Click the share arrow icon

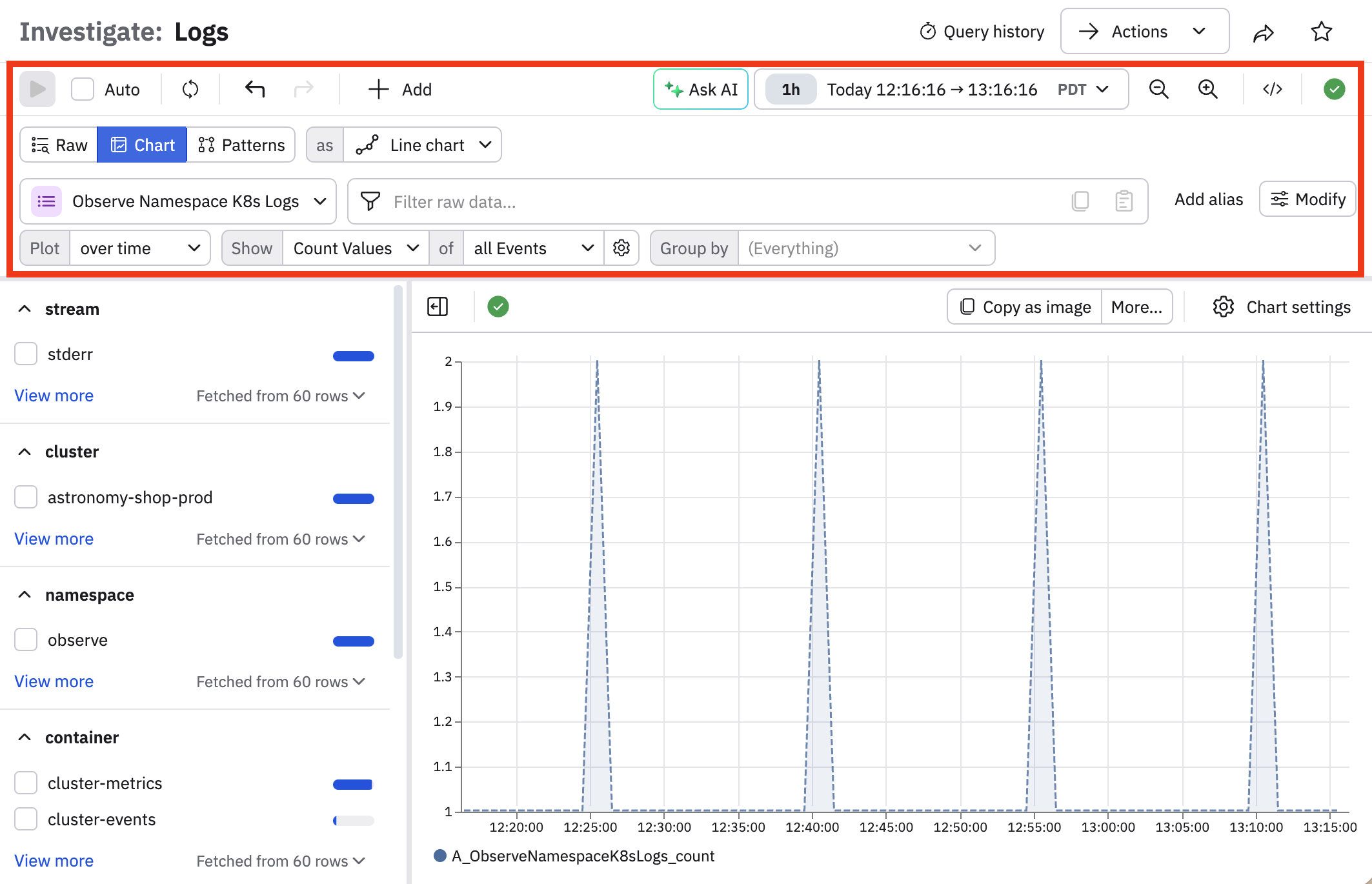[x=1263, y=32]
